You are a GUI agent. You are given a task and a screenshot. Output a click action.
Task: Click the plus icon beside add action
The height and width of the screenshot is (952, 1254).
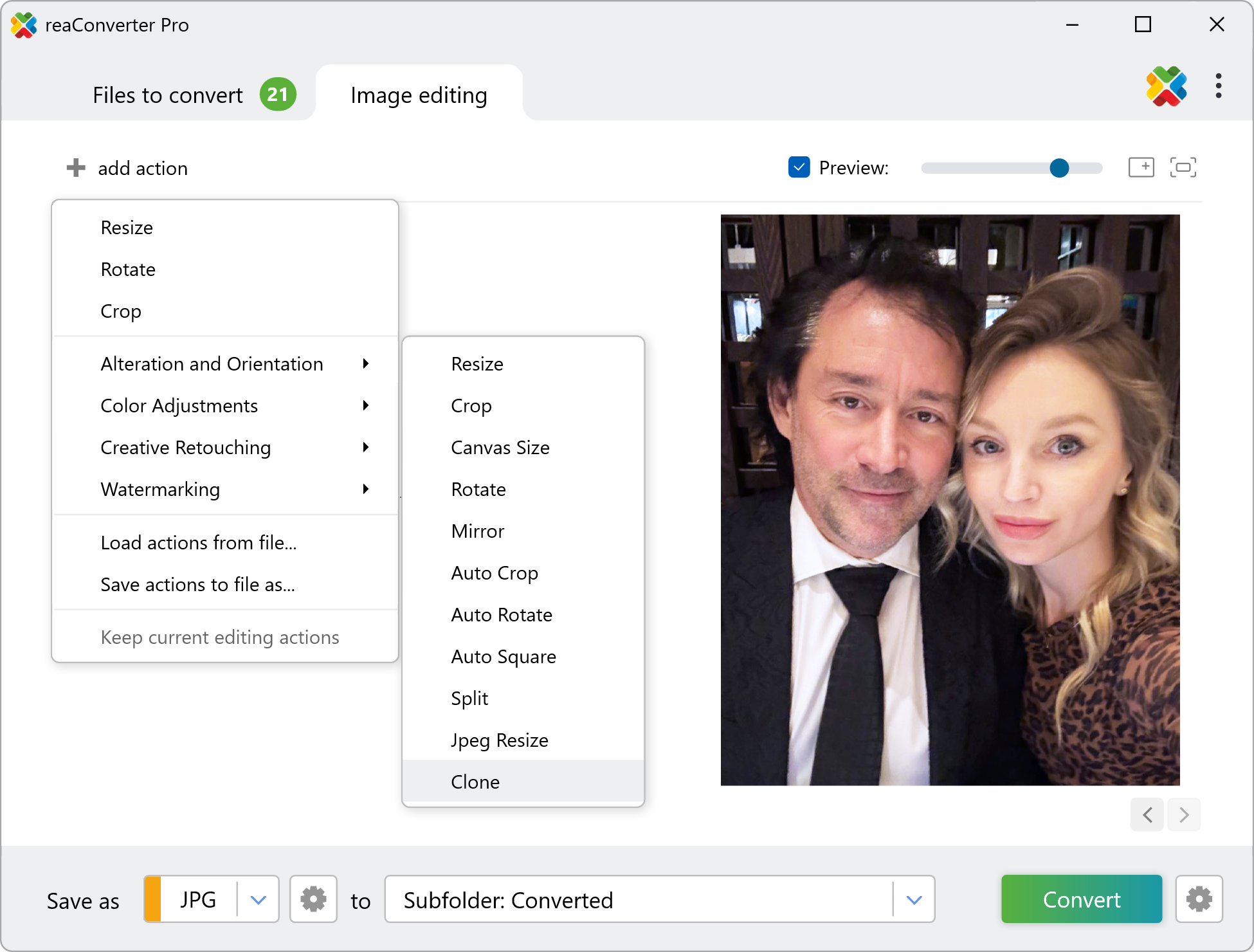pos(76,168)
